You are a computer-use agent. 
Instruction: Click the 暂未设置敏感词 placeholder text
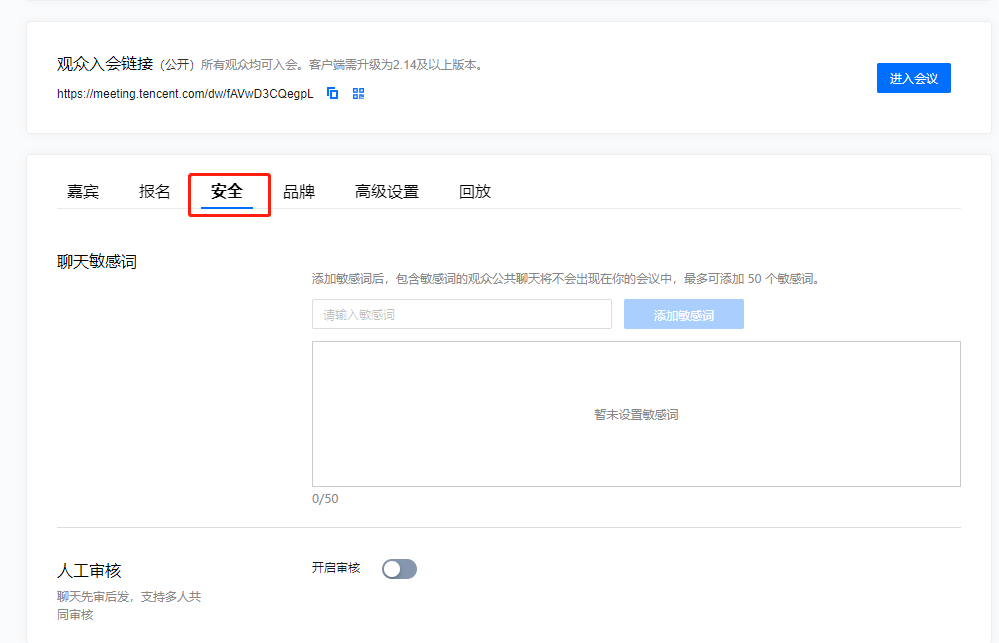[636, 415]
